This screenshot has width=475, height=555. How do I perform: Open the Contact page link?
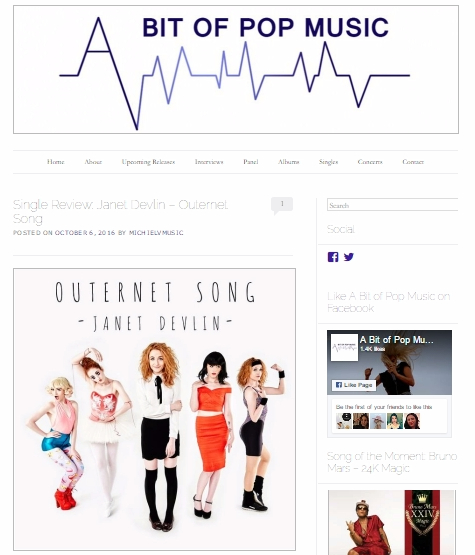click(x=413, y=162)
